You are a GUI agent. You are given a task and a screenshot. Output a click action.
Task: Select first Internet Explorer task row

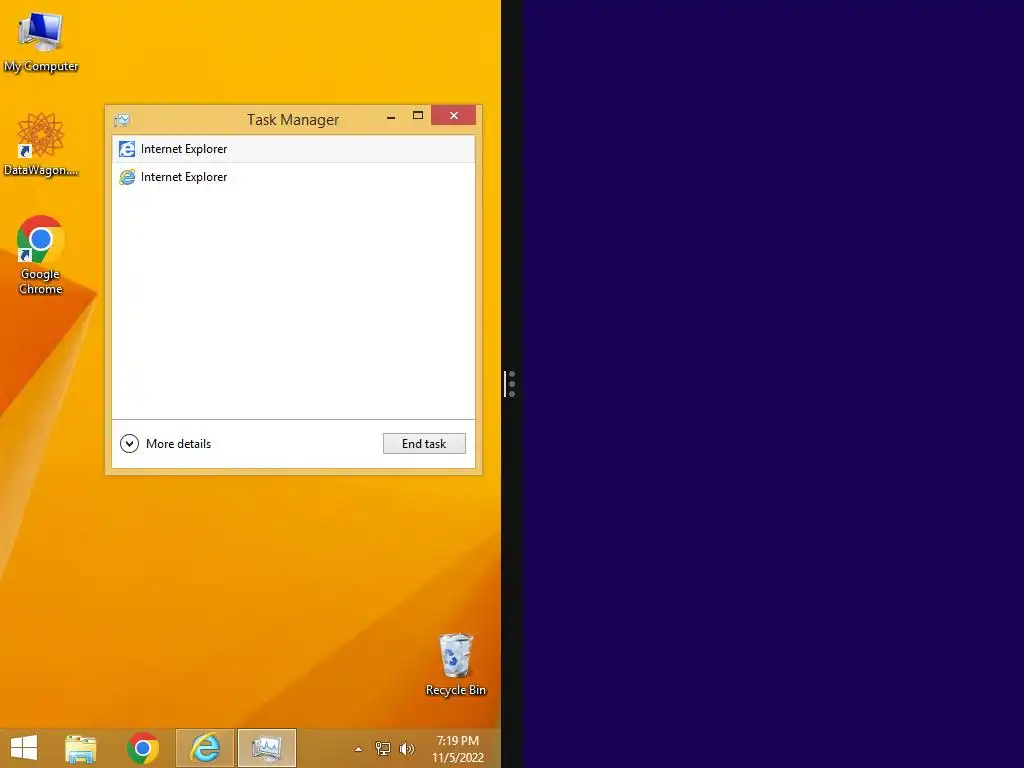pos(293,149)
